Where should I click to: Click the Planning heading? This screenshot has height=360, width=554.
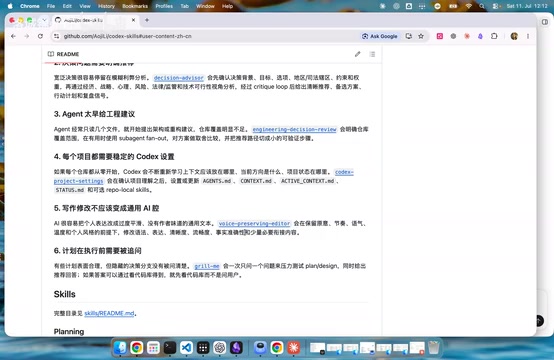pos(69,331)
